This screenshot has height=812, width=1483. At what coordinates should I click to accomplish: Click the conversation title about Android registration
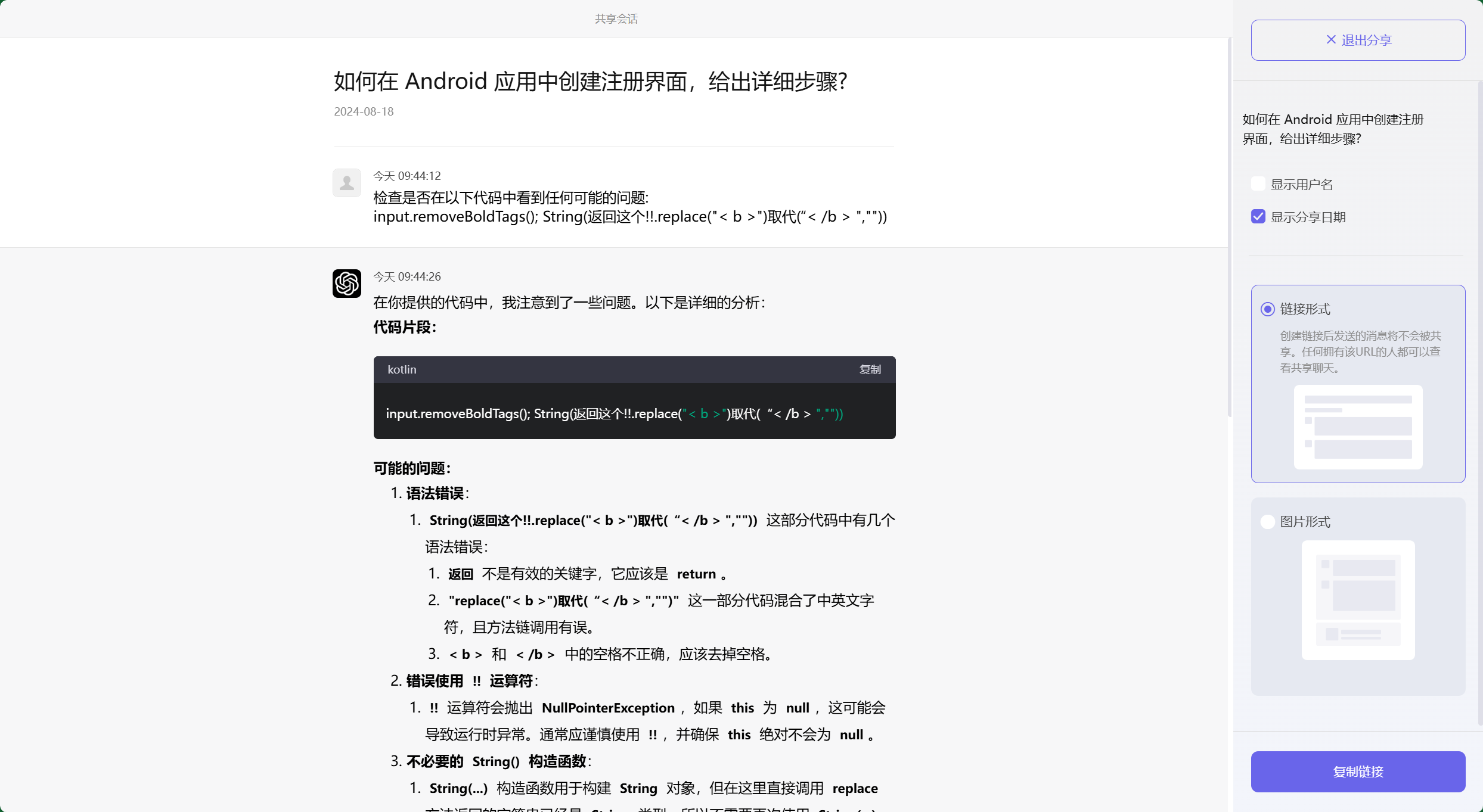tap(590, 81)
